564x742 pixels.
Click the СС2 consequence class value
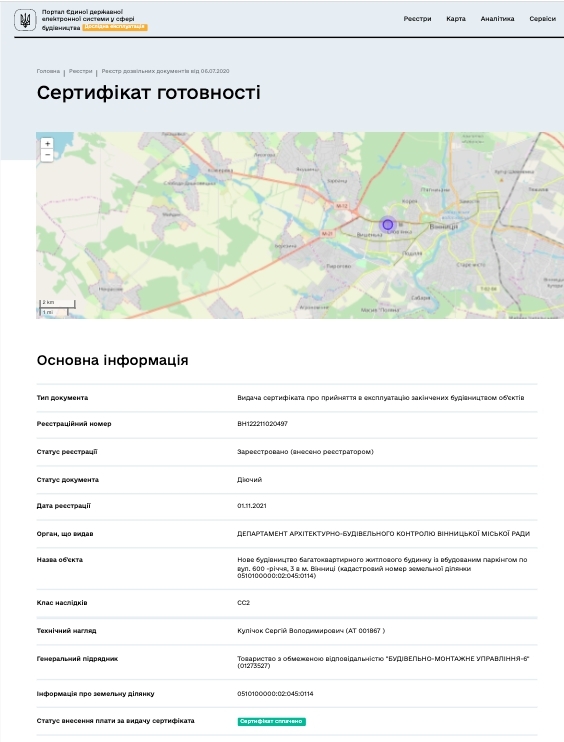tap(244, 602)
